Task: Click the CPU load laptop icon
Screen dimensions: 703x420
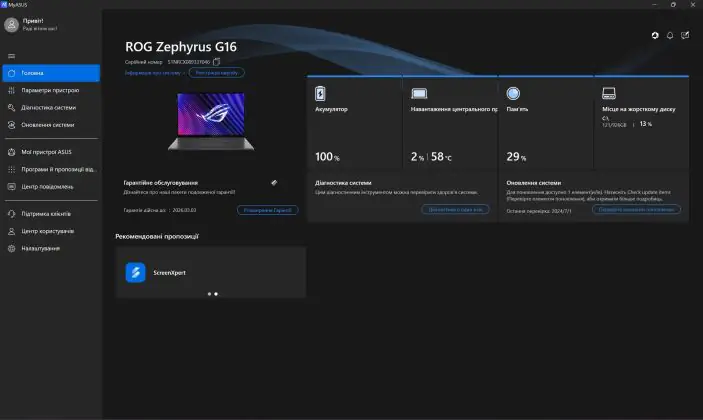Action: [419, 93]
